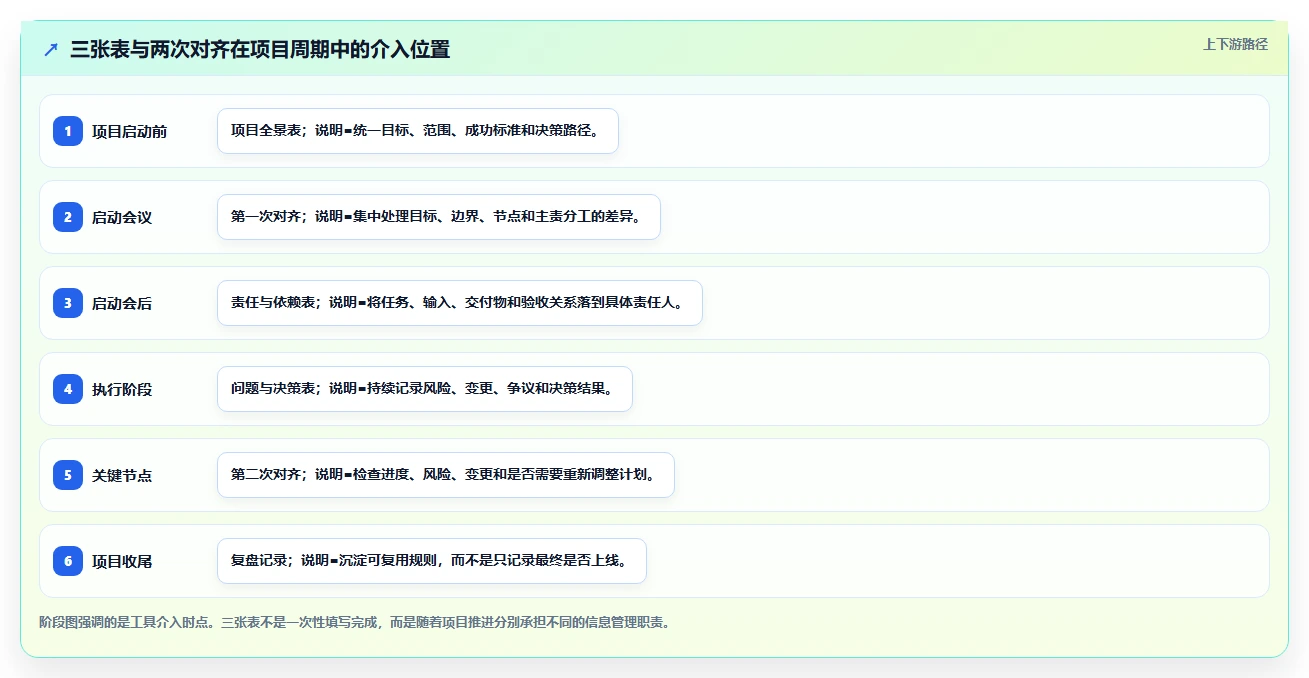Select step number 6 badge
The width and height of the screenshot is (1309, 678).
coord(68,560)
